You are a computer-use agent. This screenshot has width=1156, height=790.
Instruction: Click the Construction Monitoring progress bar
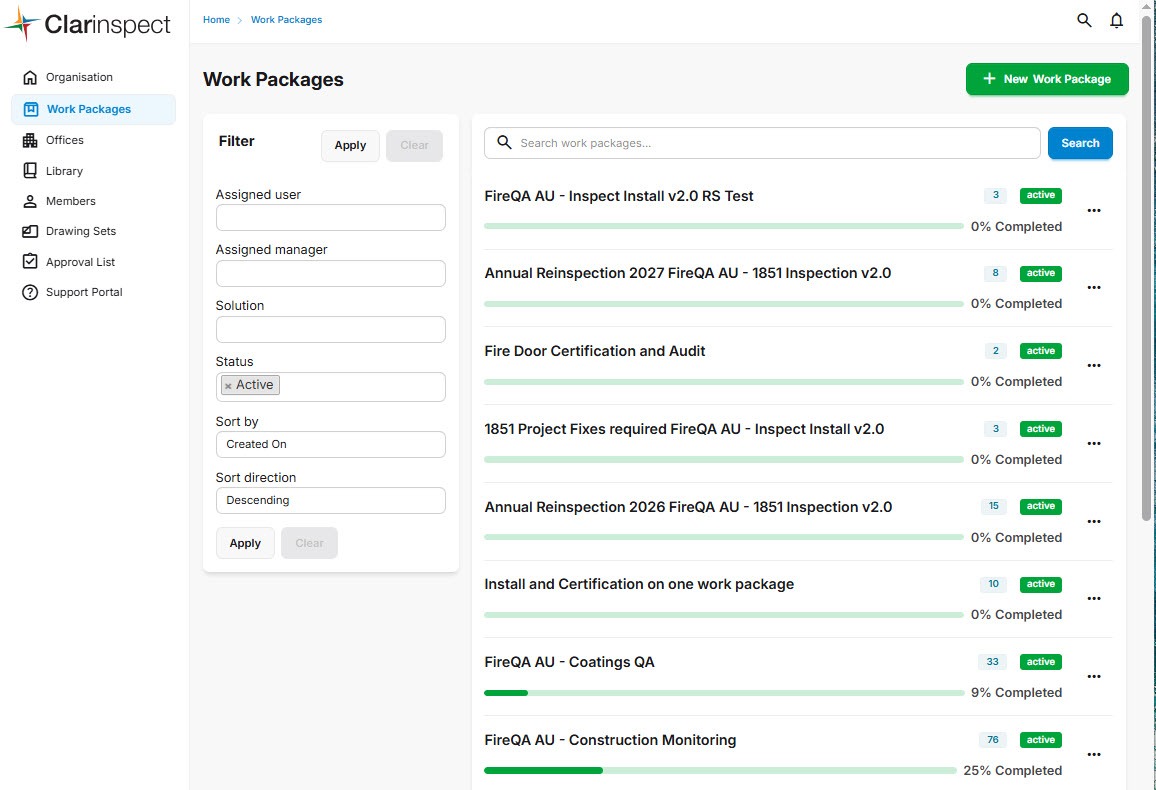(720, 770)
